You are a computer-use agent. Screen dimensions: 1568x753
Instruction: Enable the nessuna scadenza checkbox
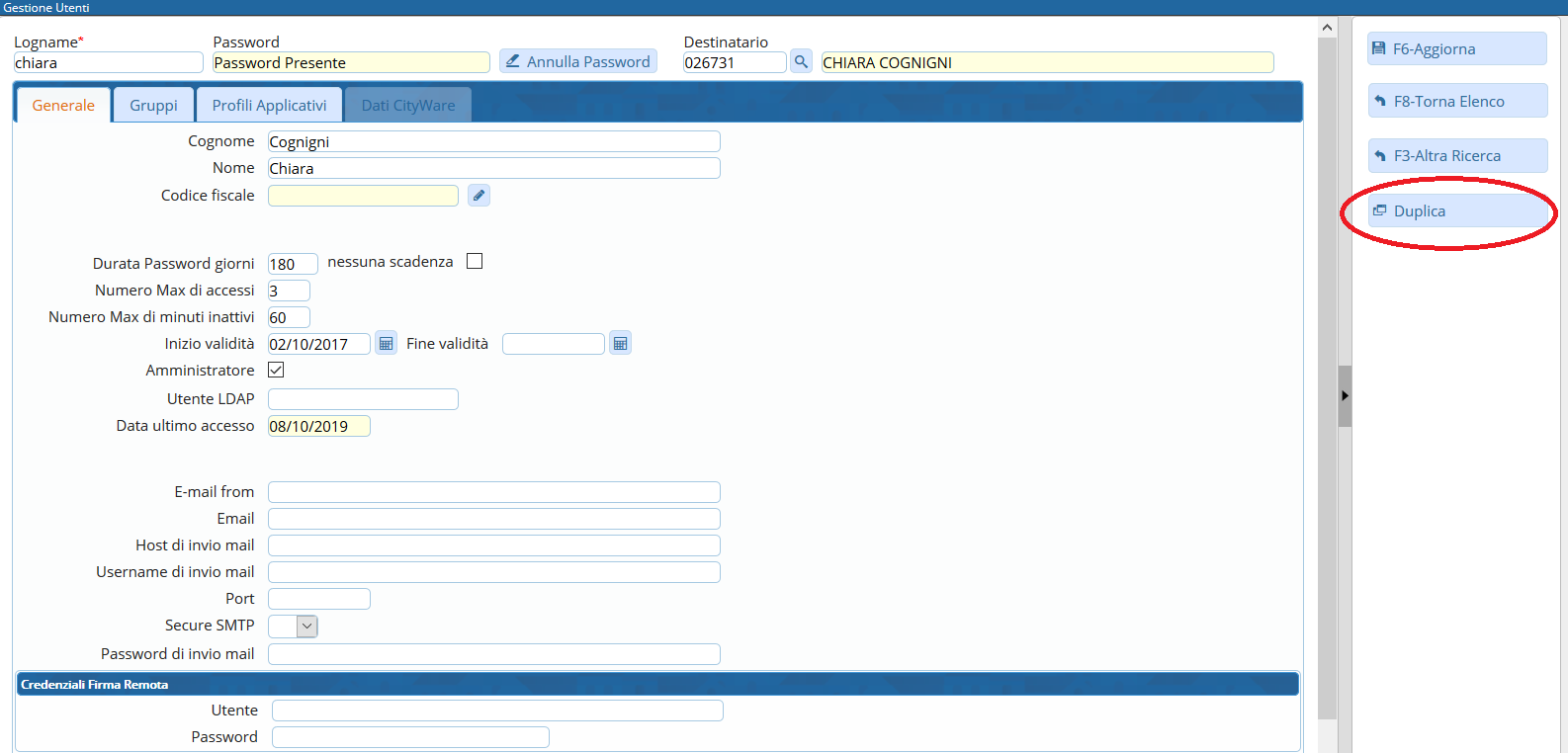click(475, 262)
